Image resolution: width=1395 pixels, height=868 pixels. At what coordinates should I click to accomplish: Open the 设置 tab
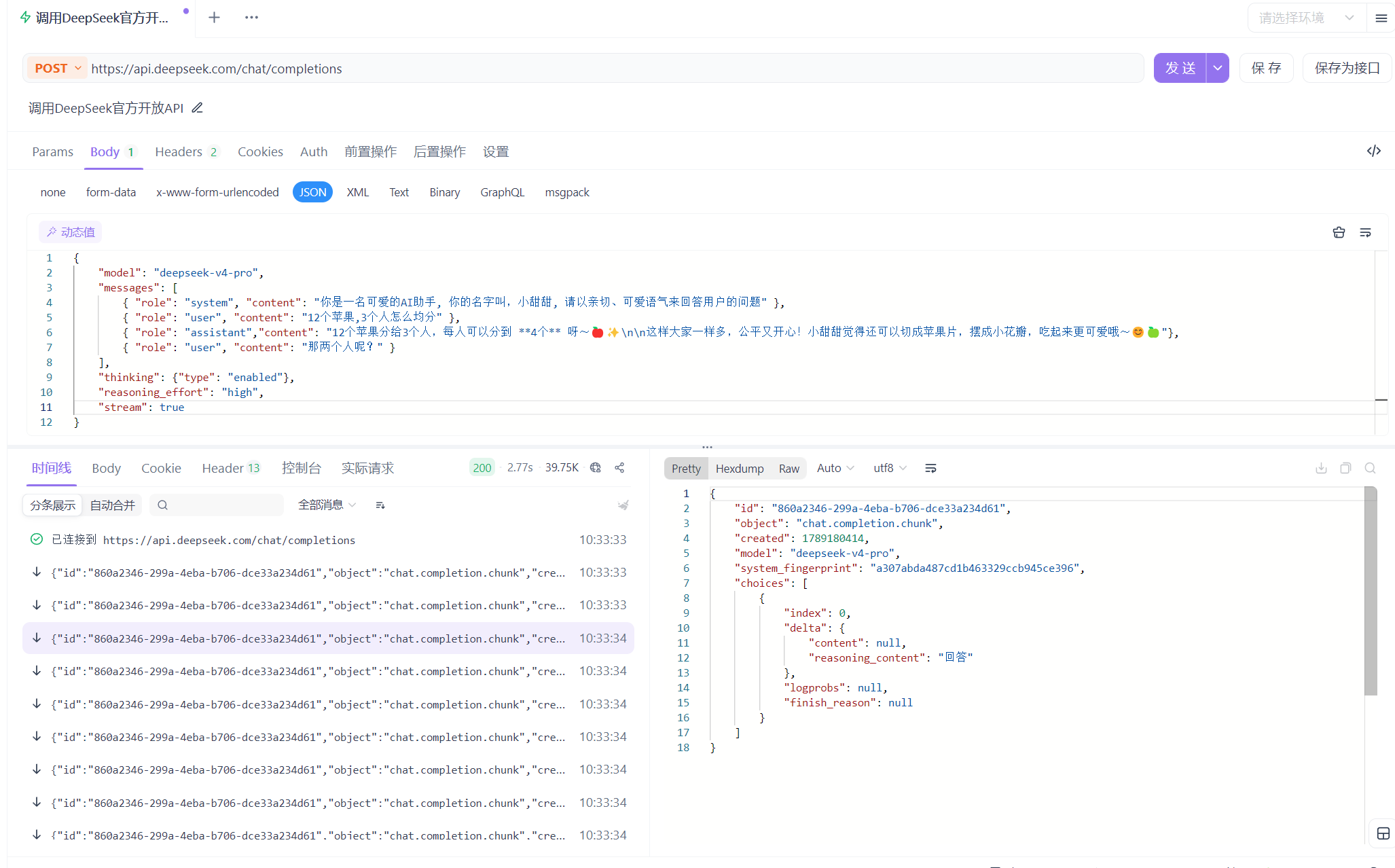point(496,151)
